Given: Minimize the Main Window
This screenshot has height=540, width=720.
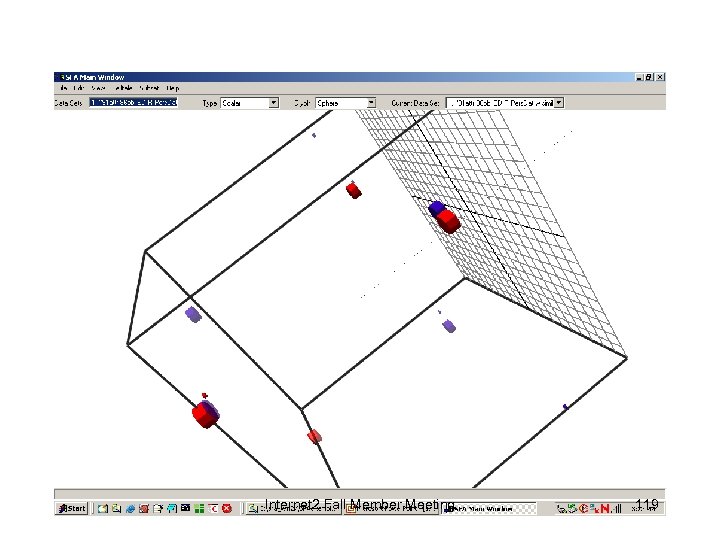Looking at the screenshot, I should (639, 77).
